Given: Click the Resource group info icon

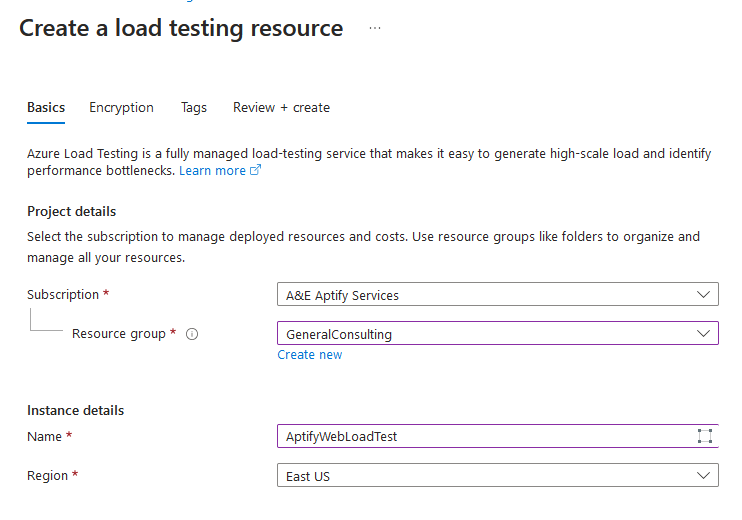Looking at the screenshot, I should coord(192,334).
